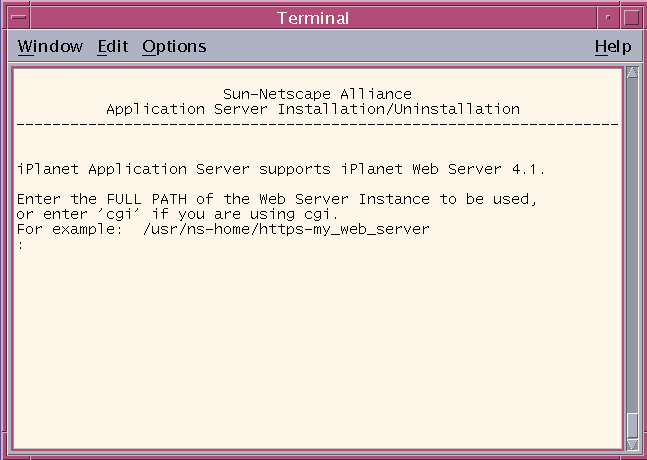Maximize the Terminal window with the square button
This screenshot has width=647, height=460.
631,17
